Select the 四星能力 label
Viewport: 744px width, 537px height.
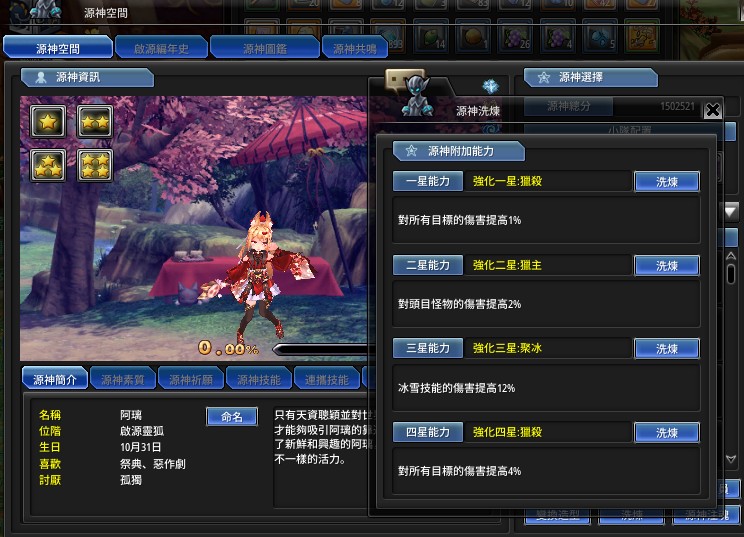[x=428, y=432]
